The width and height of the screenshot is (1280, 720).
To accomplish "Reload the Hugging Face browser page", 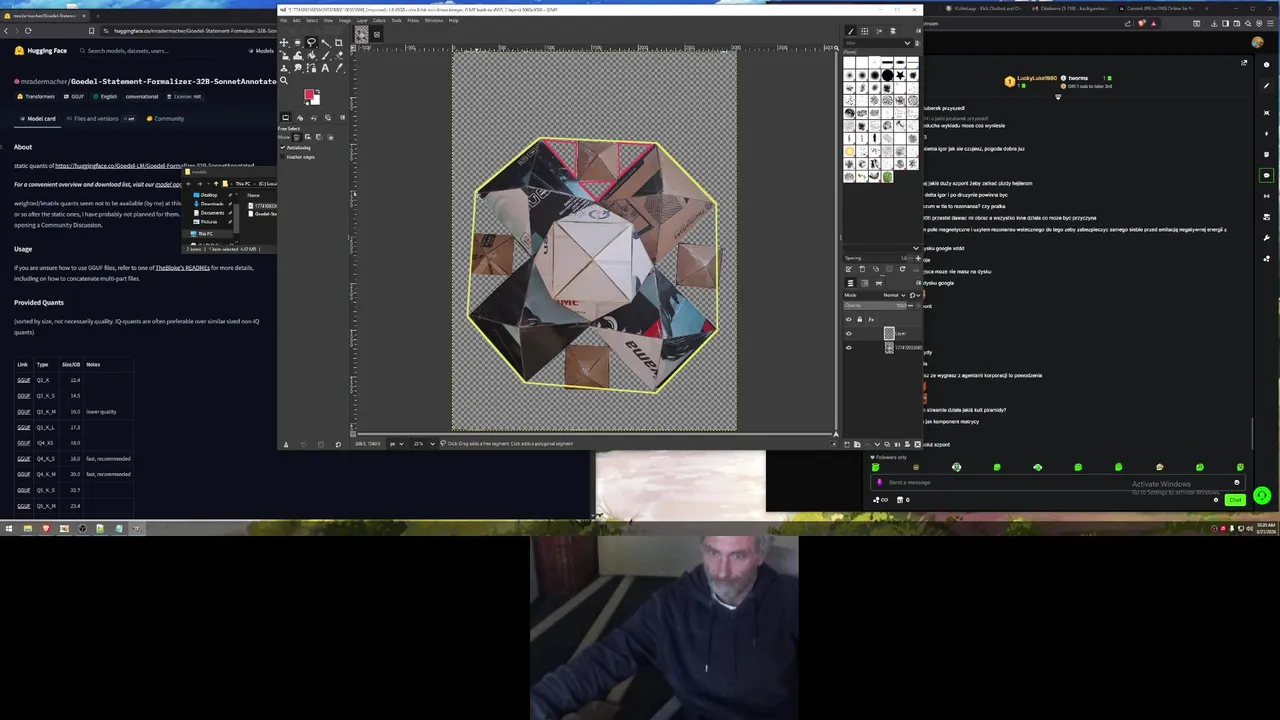I will pyautogui.click(x=28, y=31).
